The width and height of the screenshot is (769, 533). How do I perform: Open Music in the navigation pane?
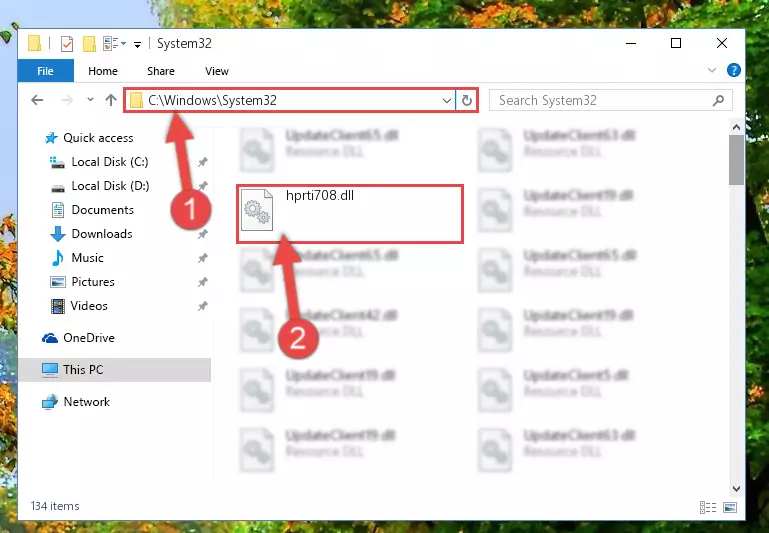pos(87,258)
